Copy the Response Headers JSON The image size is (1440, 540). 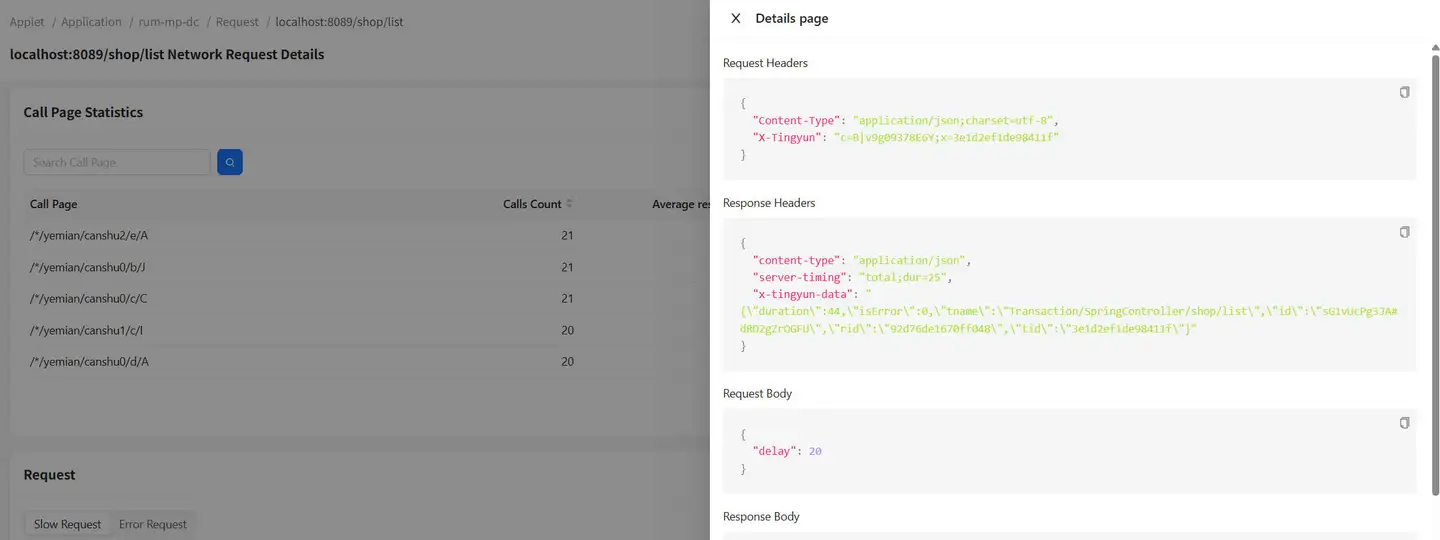tap(1404, 232)
